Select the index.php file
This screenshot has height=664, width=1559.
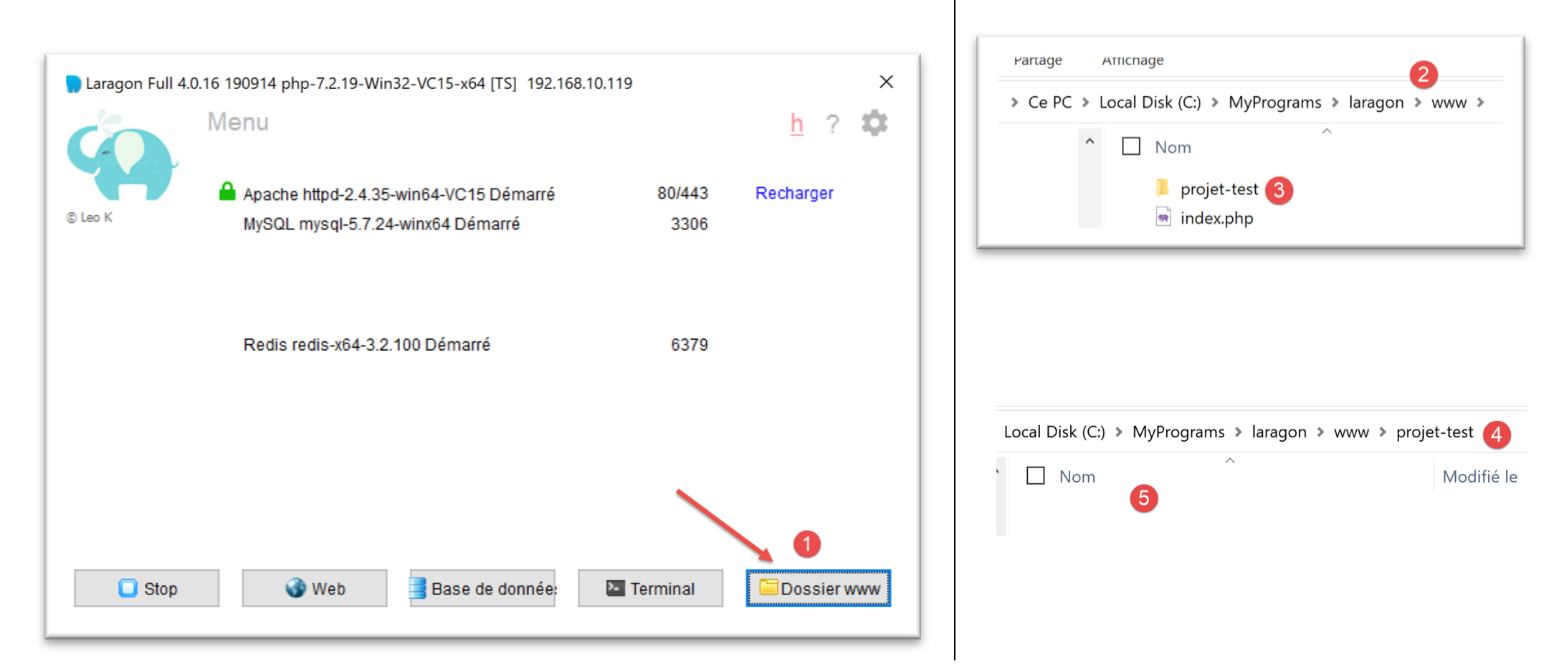click(x=1216, y=218)
